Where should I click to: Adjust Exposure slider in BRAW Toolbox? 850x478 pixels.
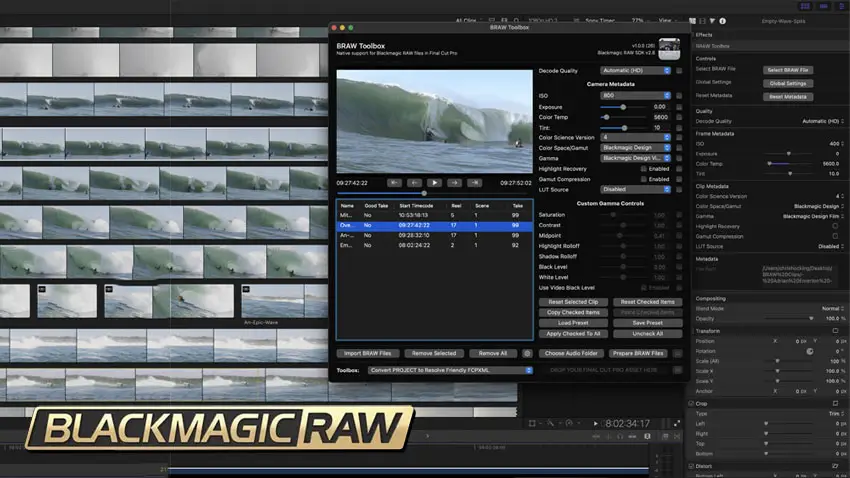pos(623,107)
